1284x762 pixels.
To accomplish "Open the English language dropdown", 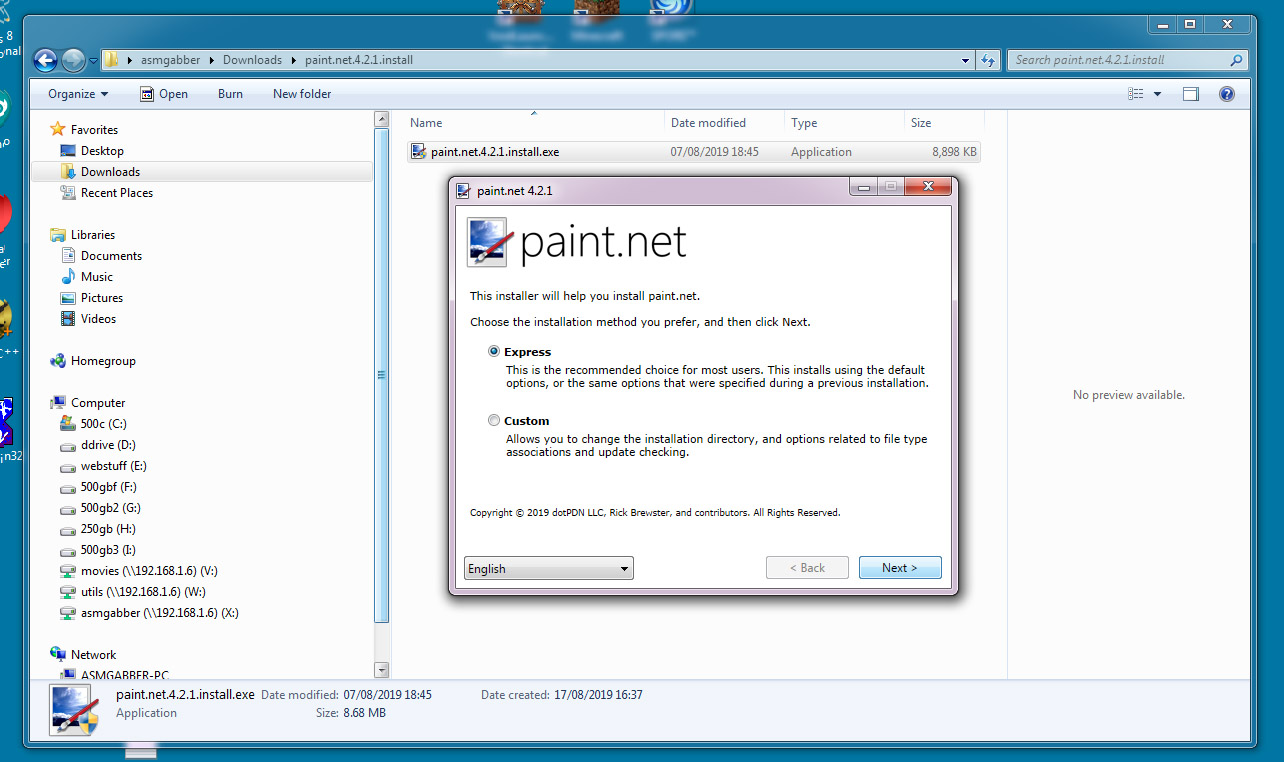I will (548, 567).
